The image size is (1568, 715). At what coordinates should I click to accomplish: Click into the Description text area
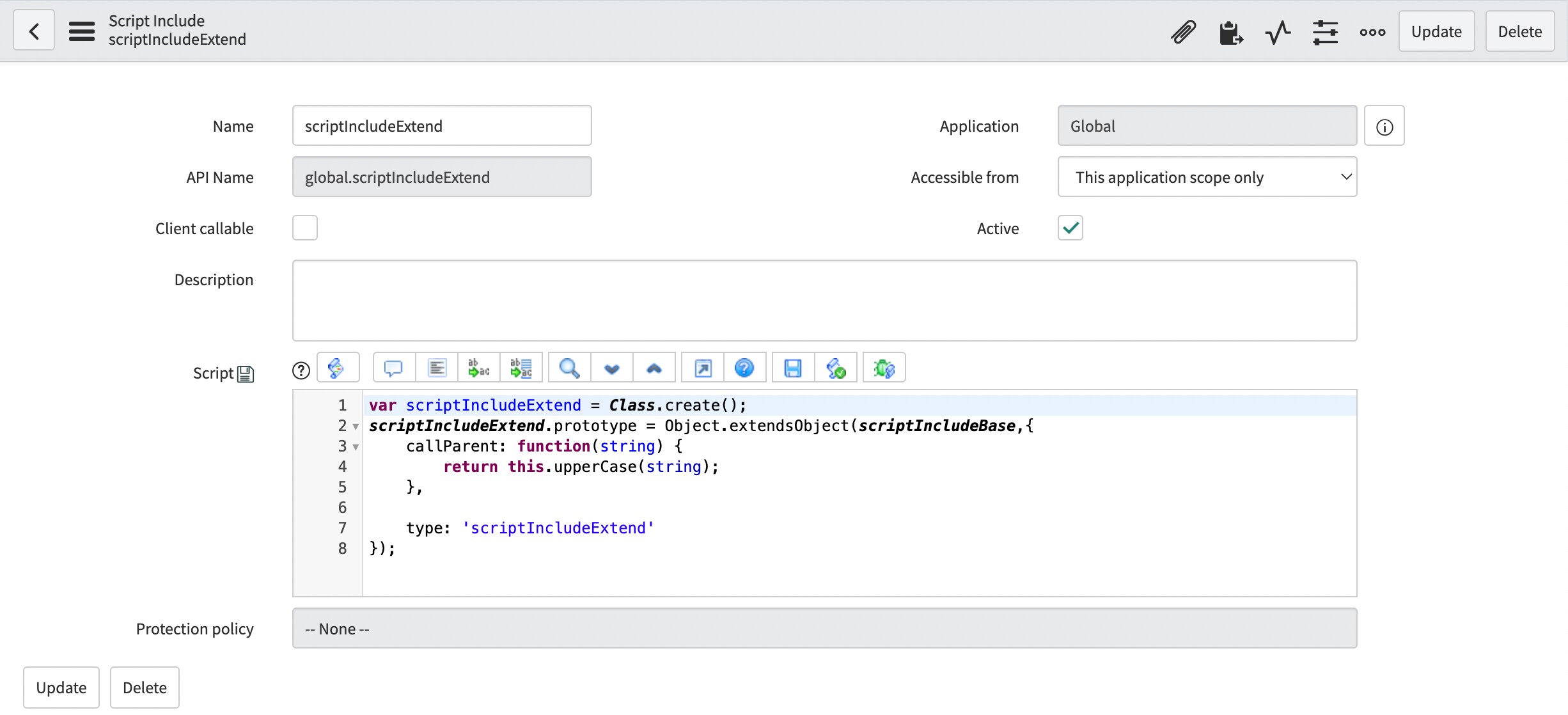pos(825,301)
